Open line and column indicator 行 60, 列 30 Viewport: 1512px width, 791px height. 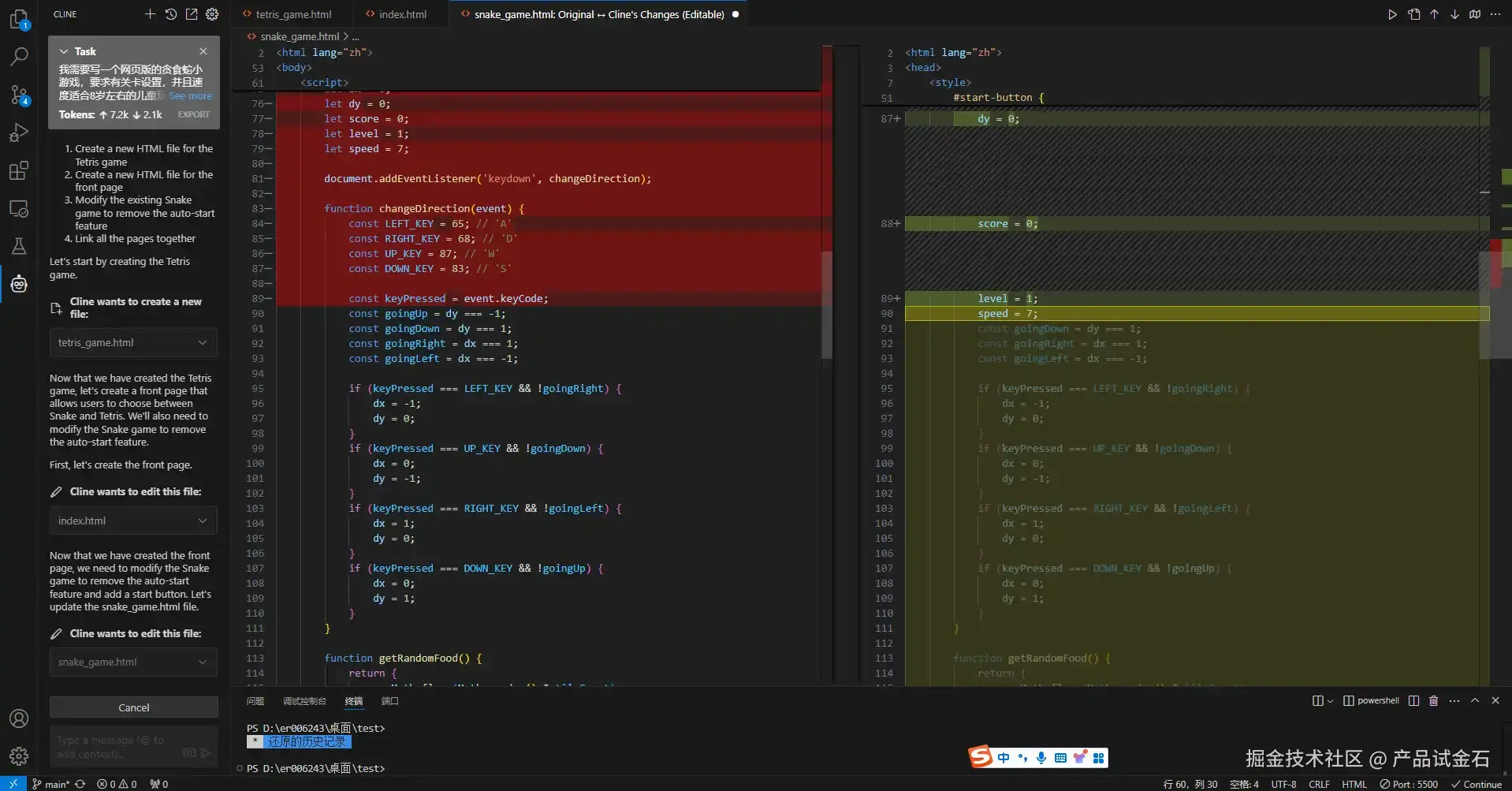coord(1190,785)
